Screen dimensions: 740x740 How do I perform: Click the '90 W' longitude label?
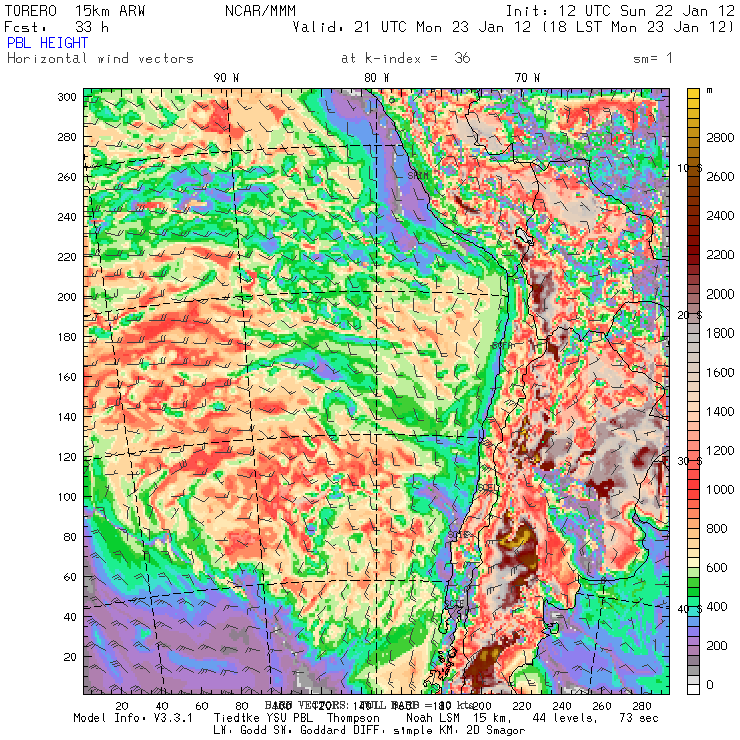[x=226, y=78]
